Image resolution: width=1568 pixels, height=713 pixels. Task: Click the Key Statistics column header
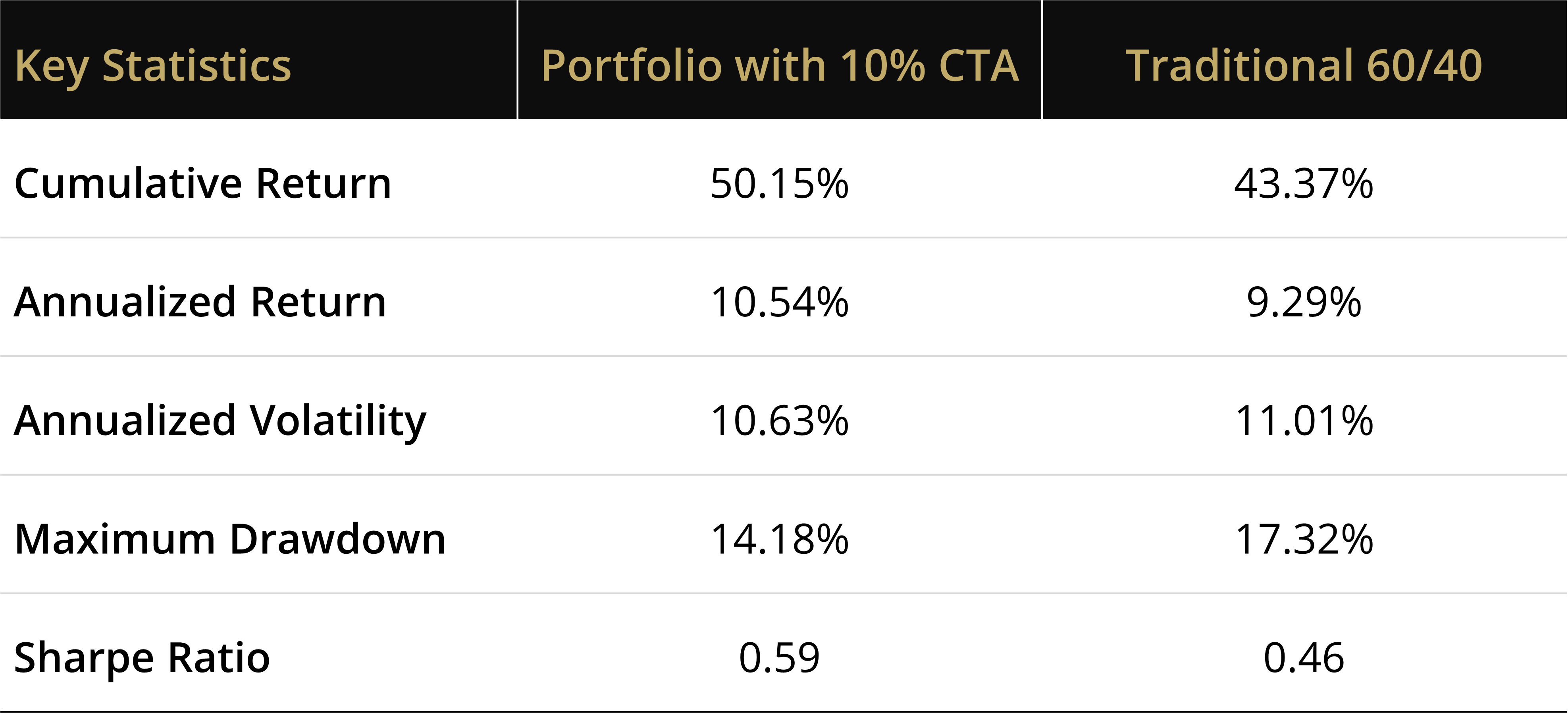pos(153,66)
